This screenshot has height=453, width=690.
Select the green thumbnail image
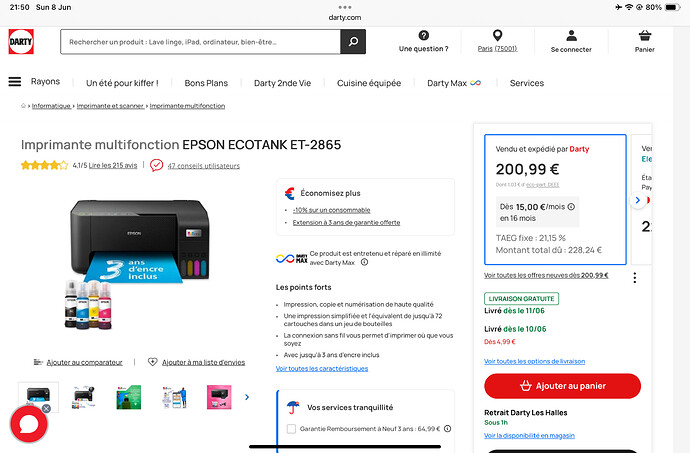(x=128, y=397)
